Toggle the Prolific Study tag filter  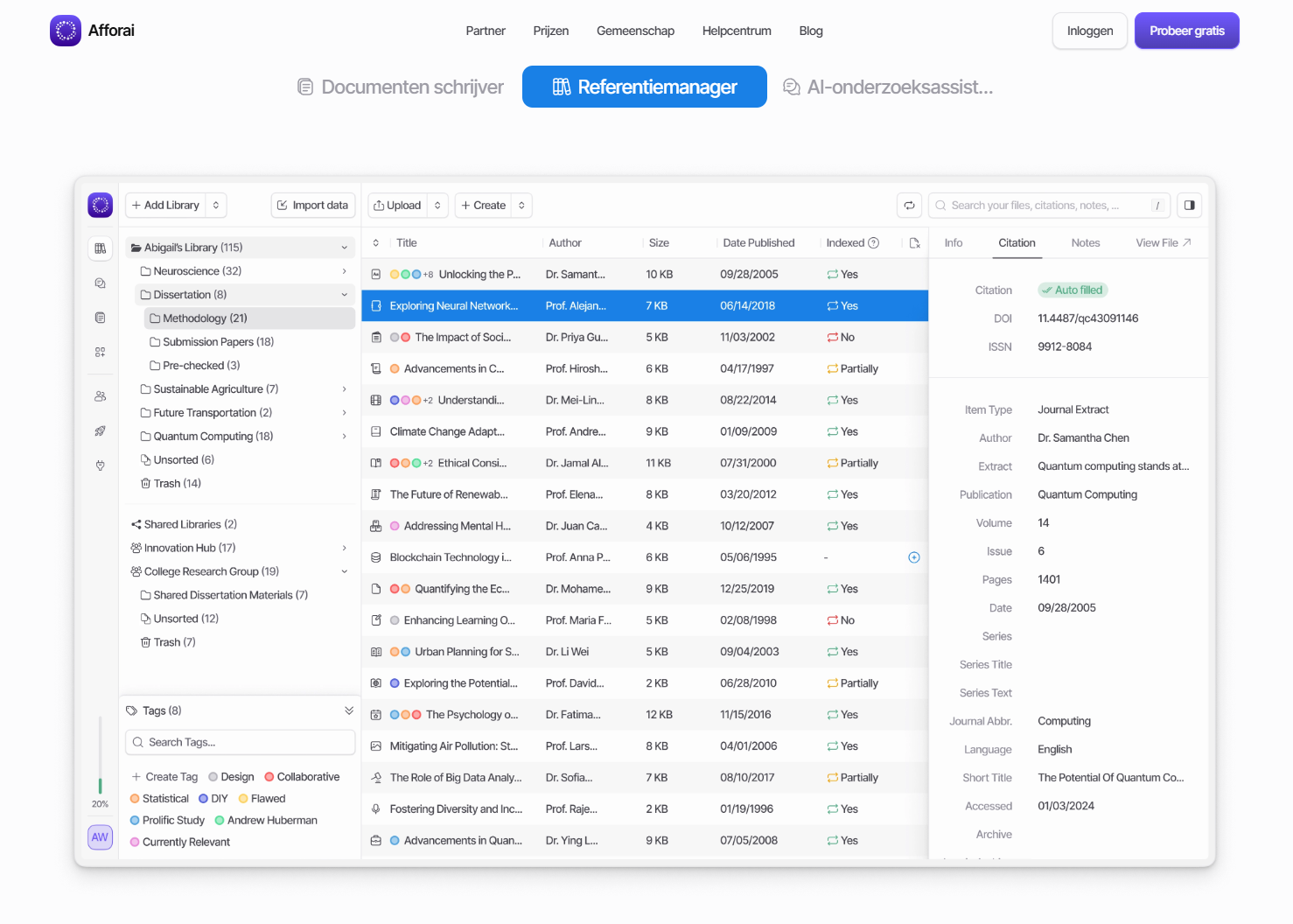167,821
